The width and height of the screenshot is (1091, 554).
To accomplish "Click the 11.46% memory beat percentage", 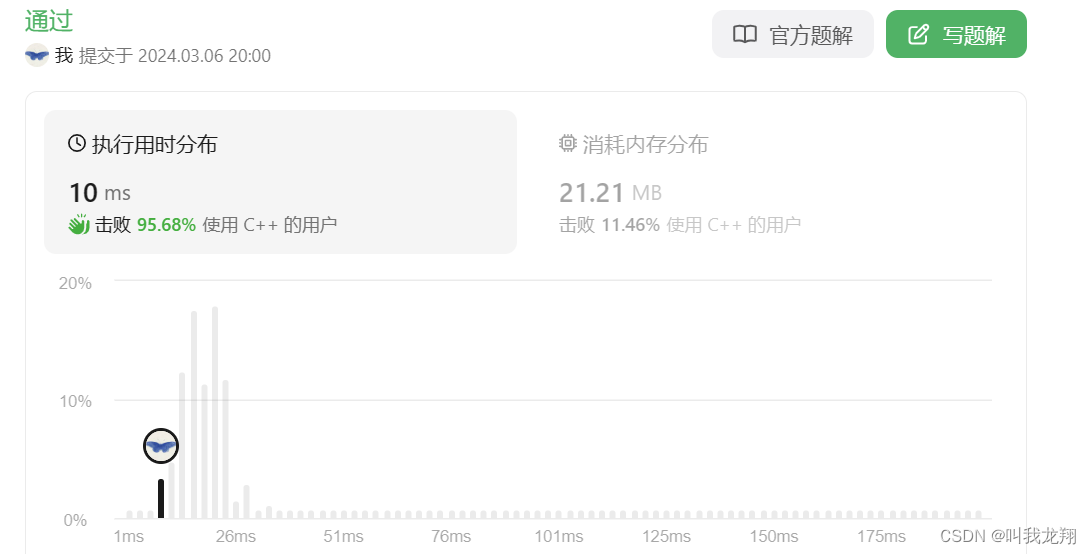I will 630,225.
